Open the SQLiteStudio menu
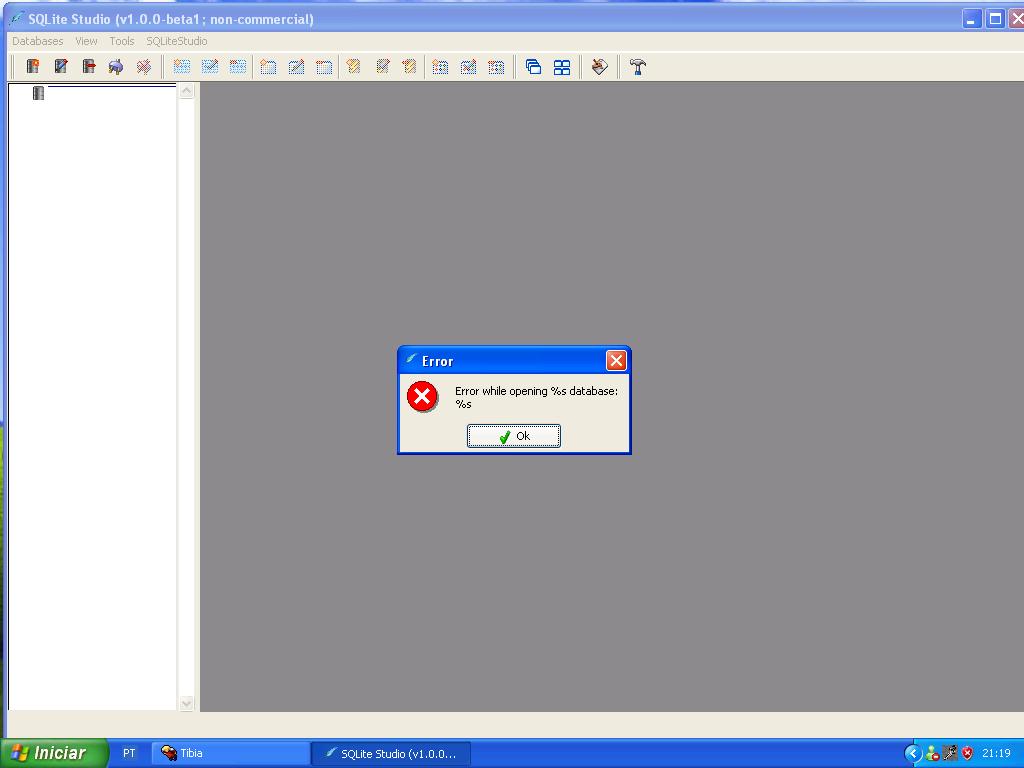1024x768 pixels. [176, 41]
